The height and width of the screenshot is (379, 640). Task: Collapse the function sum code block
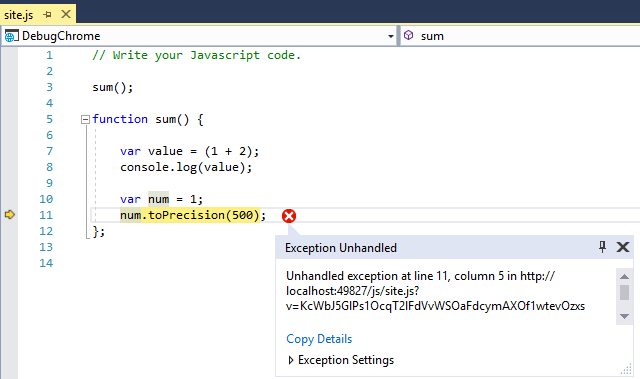[x=85, y=120]
